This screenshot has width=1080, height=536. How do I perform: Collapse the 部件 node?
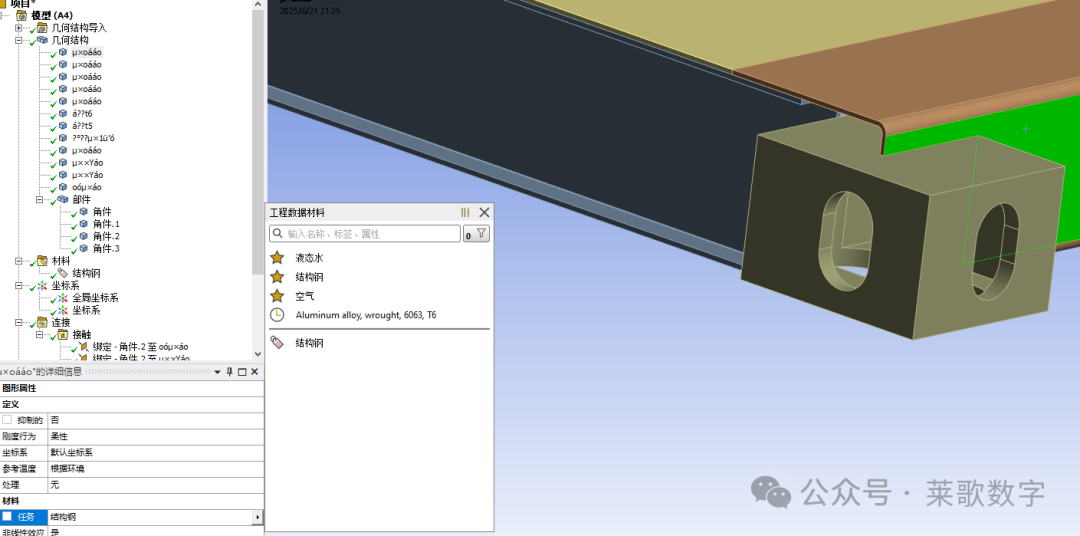[39, 199]
